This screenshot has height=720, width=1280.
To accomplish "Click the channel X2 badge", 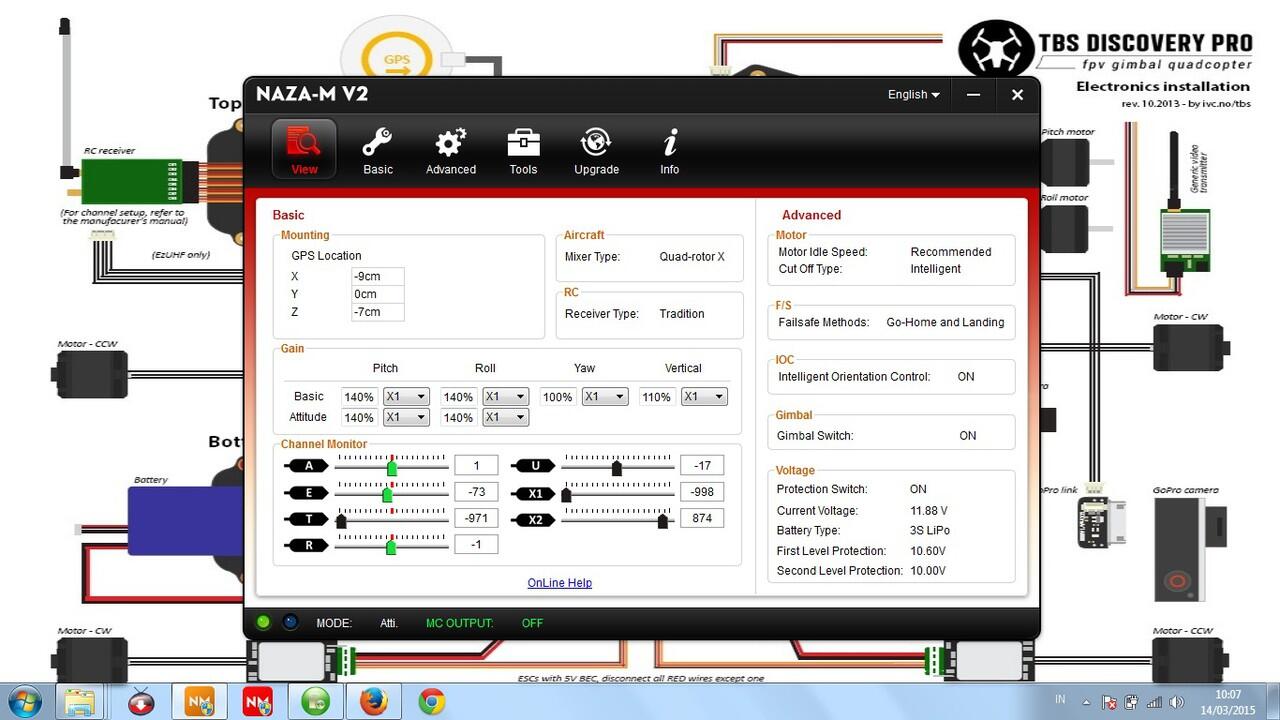I will pos(534,519).
